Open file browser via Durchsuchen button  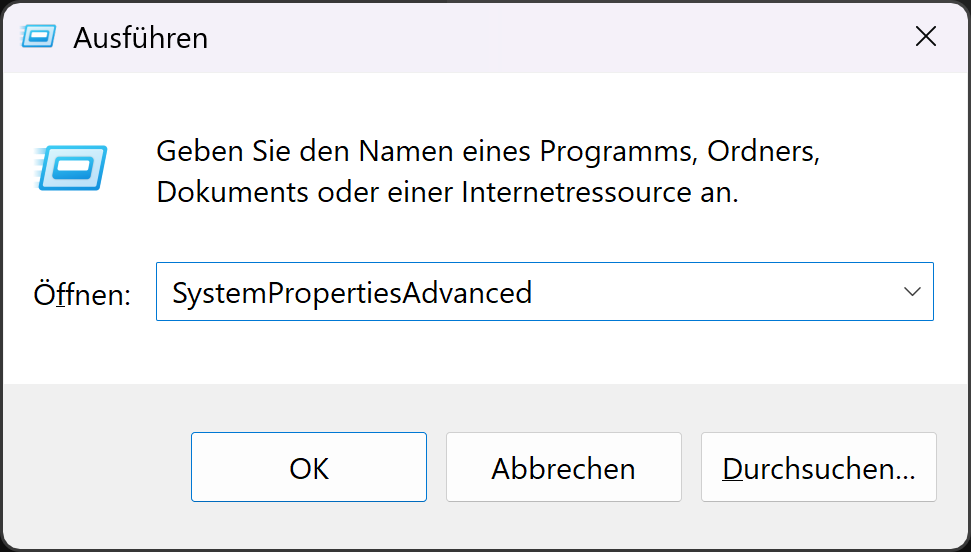click(818, 468)
